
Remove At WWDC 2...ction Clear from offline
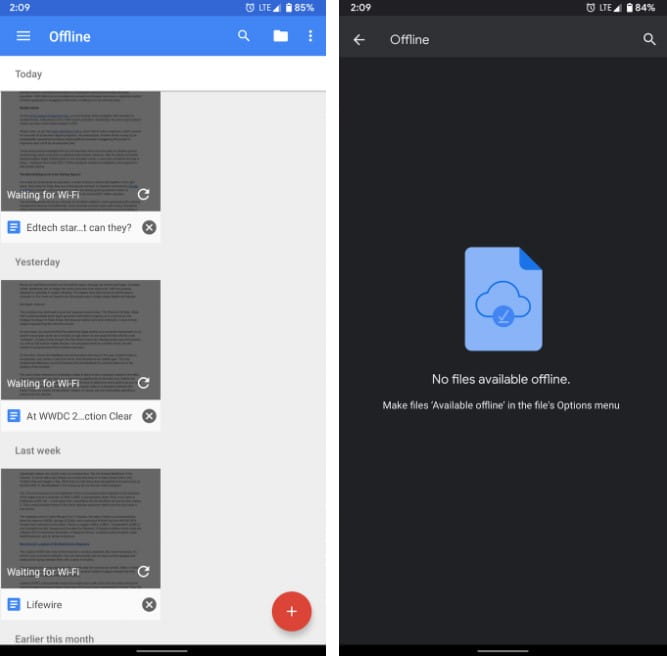coord(149,416)
